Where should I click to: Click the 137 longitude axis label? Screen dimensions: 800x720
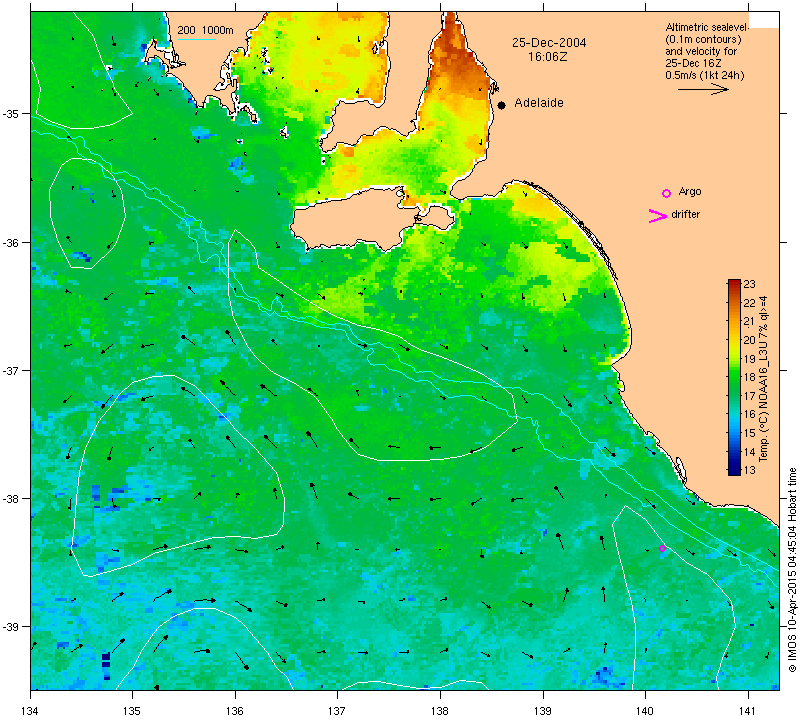coord(338,710)
